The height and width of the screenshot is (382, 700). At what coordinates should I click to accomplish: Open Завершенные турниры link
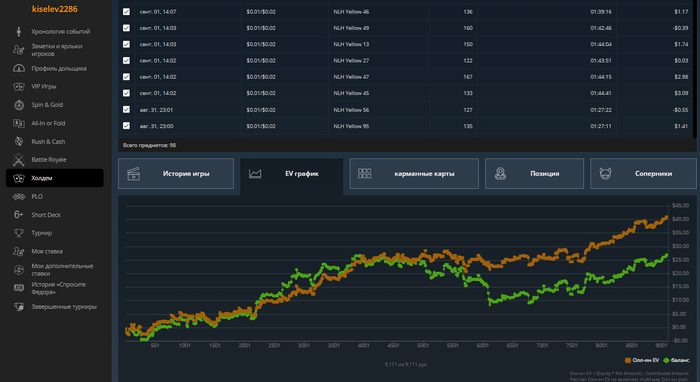click(x=64, y=307)
